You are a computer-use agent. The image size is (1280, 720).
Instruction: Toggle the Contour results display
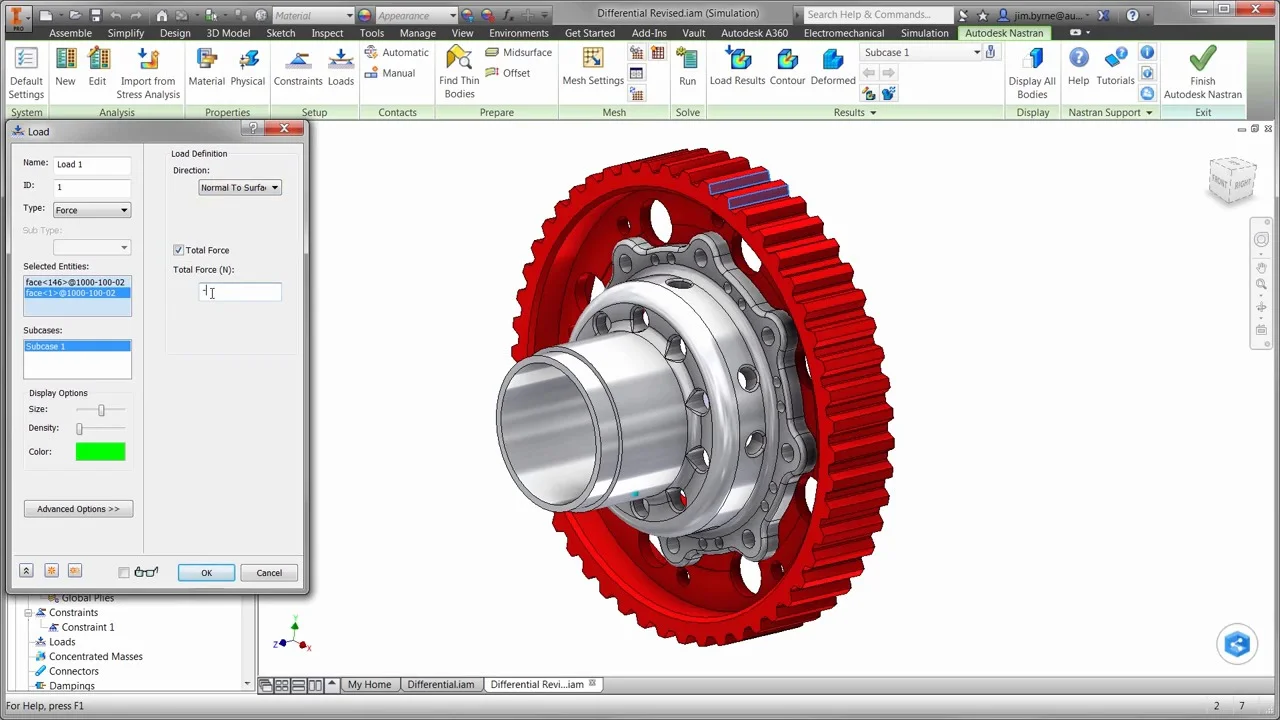point(787,68)
